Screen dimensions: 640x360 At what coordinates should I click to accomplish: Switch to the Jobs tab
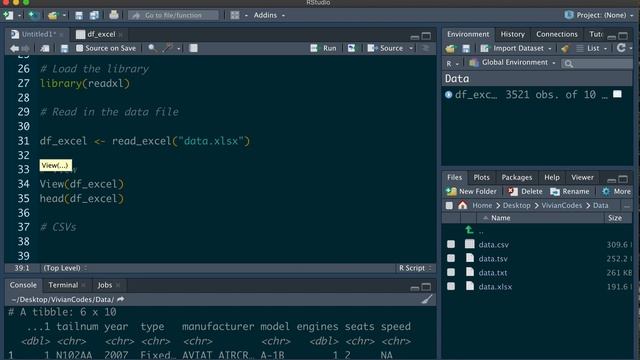pos(104,285)
